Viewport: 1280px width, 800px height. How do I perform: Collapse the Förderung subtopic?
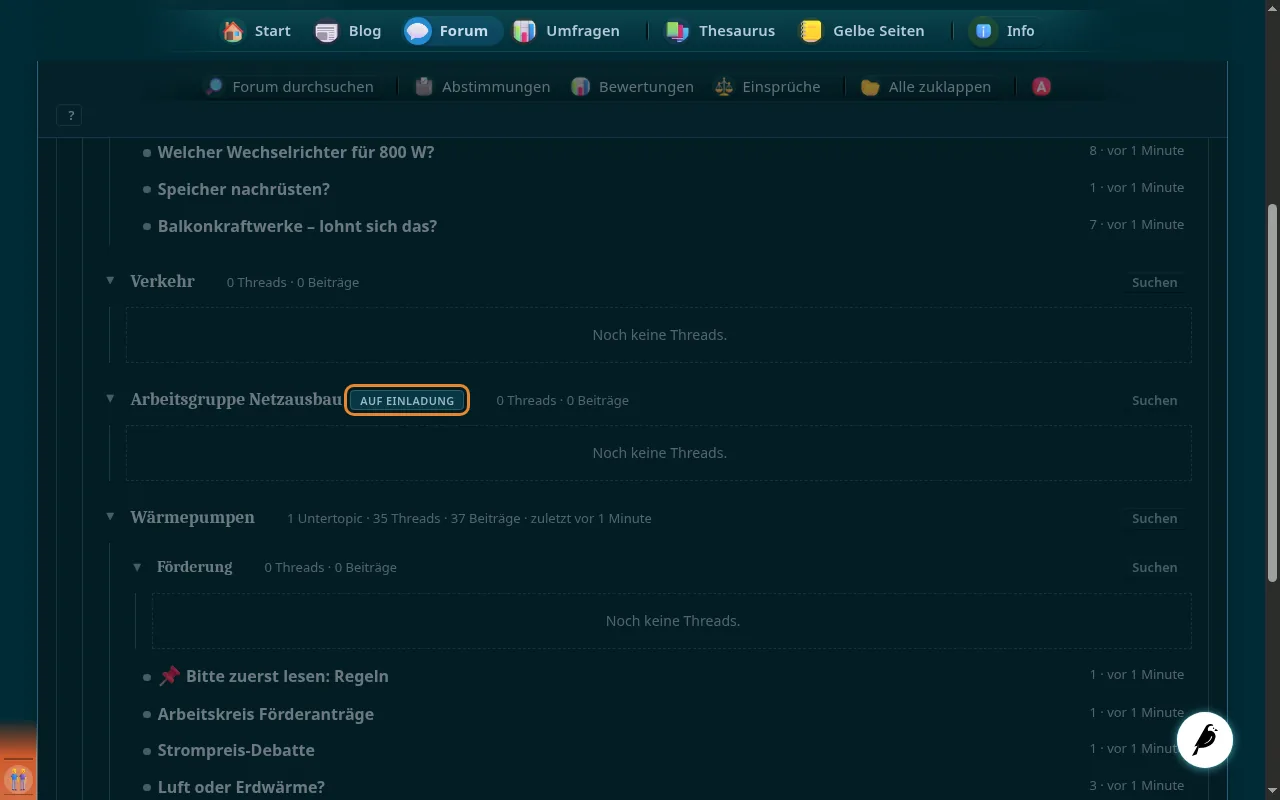[x=137, y=567]
